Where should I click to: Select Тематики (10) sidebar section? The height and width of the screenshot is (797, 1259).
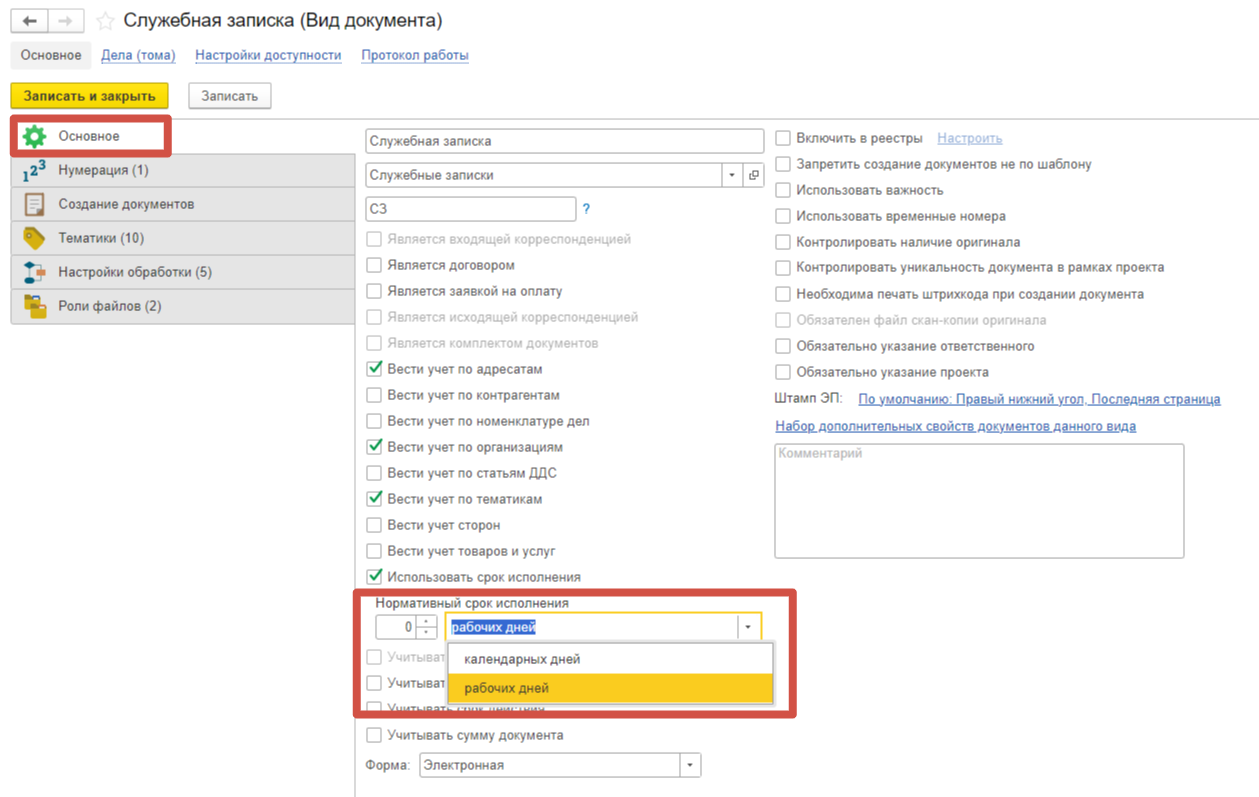click(100, 238)
